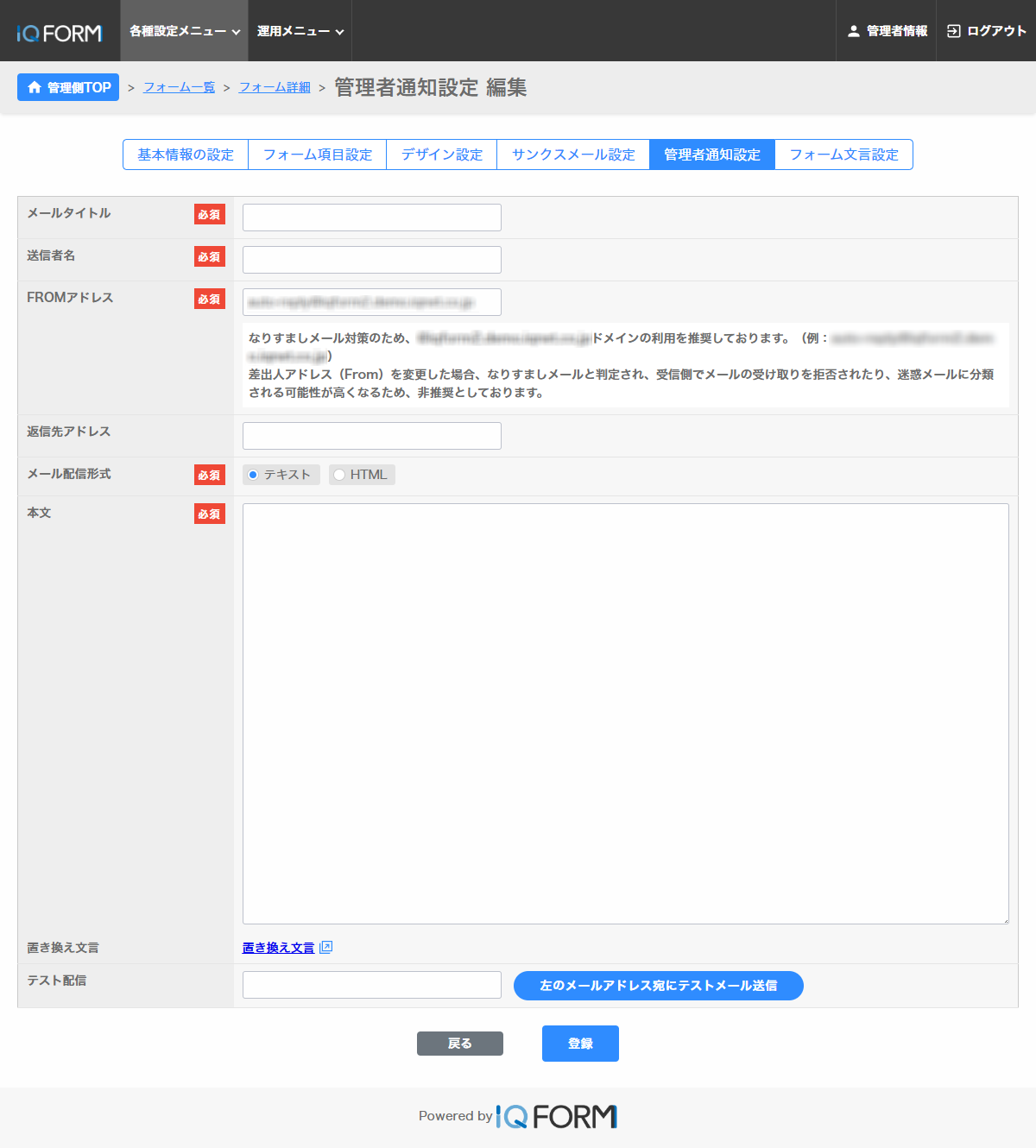The image size is (1036, 1148).
Task: Open the フォーム一覧 breadcrumb link
Action: [179, 87]
